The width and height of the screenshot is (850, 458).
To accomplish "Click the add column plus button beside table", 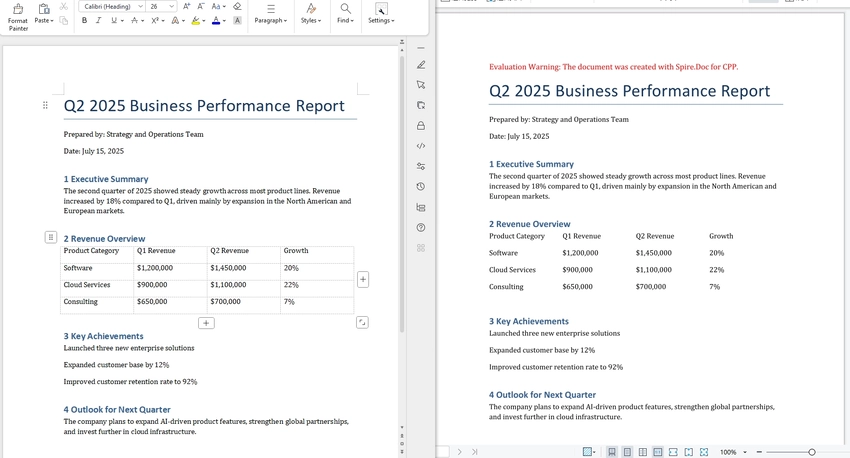I will tap(363, 280).
